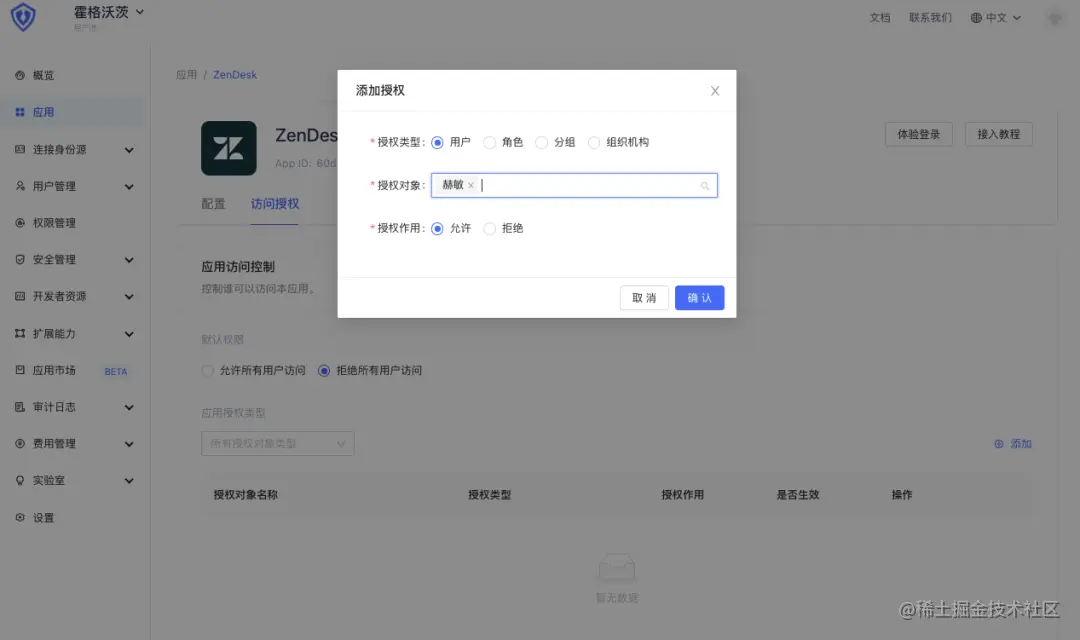Close the 添加授权 dialog

[715, 91]
